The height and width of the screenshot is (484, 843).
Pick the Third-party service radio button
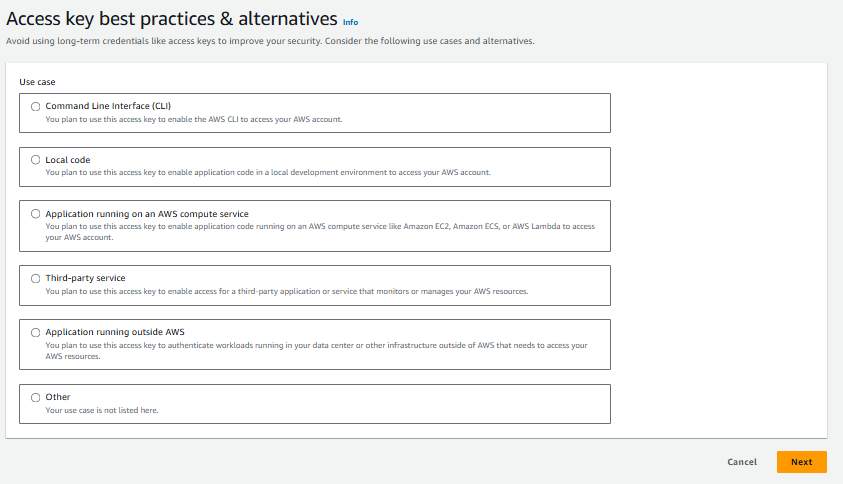click(x=35, y=279)
